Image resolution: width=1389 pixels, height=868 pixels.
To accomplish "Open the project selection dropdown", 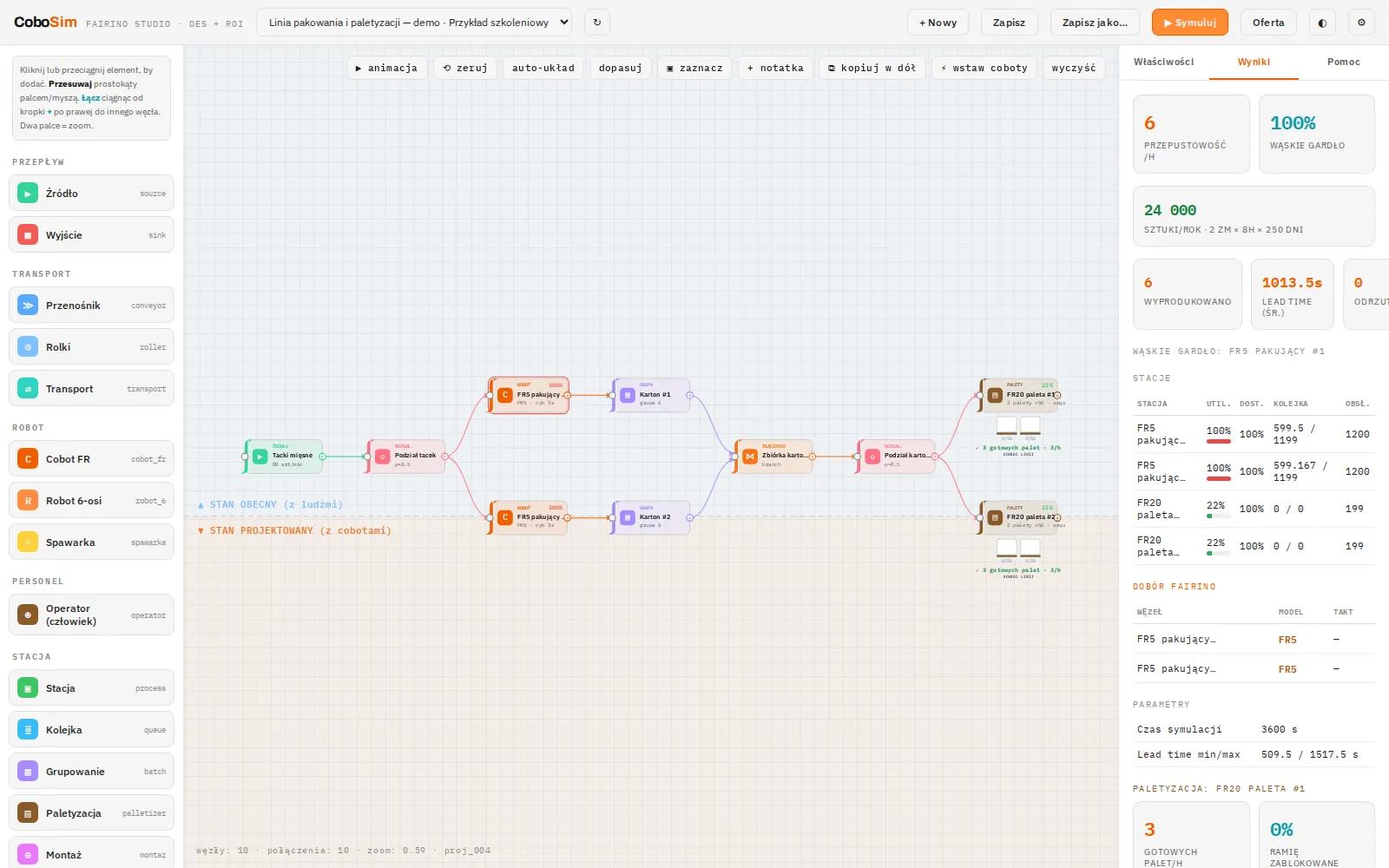I will coord(414,23).
